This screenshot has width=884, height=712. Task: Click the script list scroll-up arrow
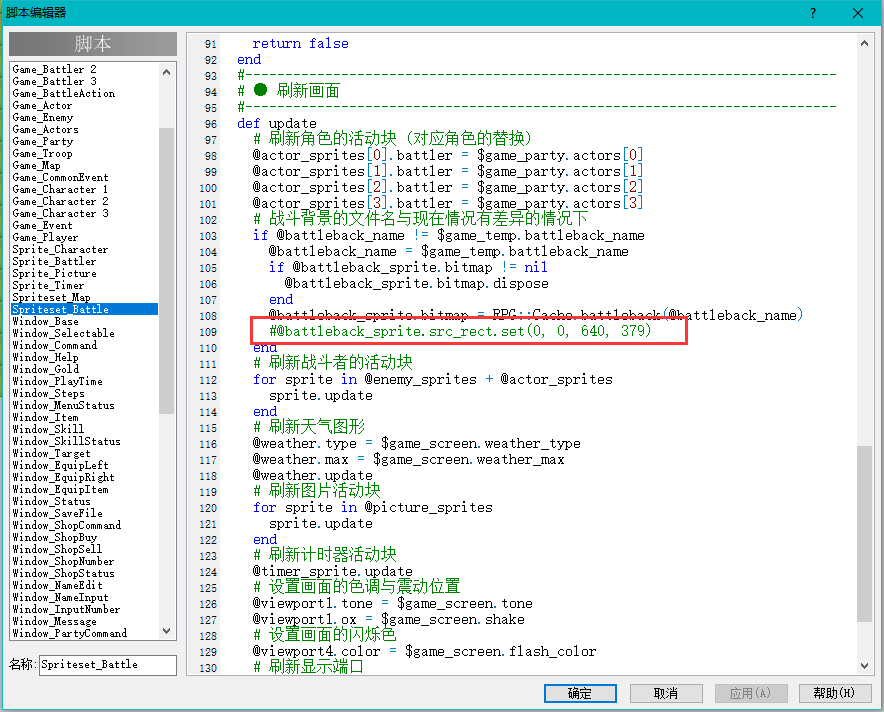[166, 72]
